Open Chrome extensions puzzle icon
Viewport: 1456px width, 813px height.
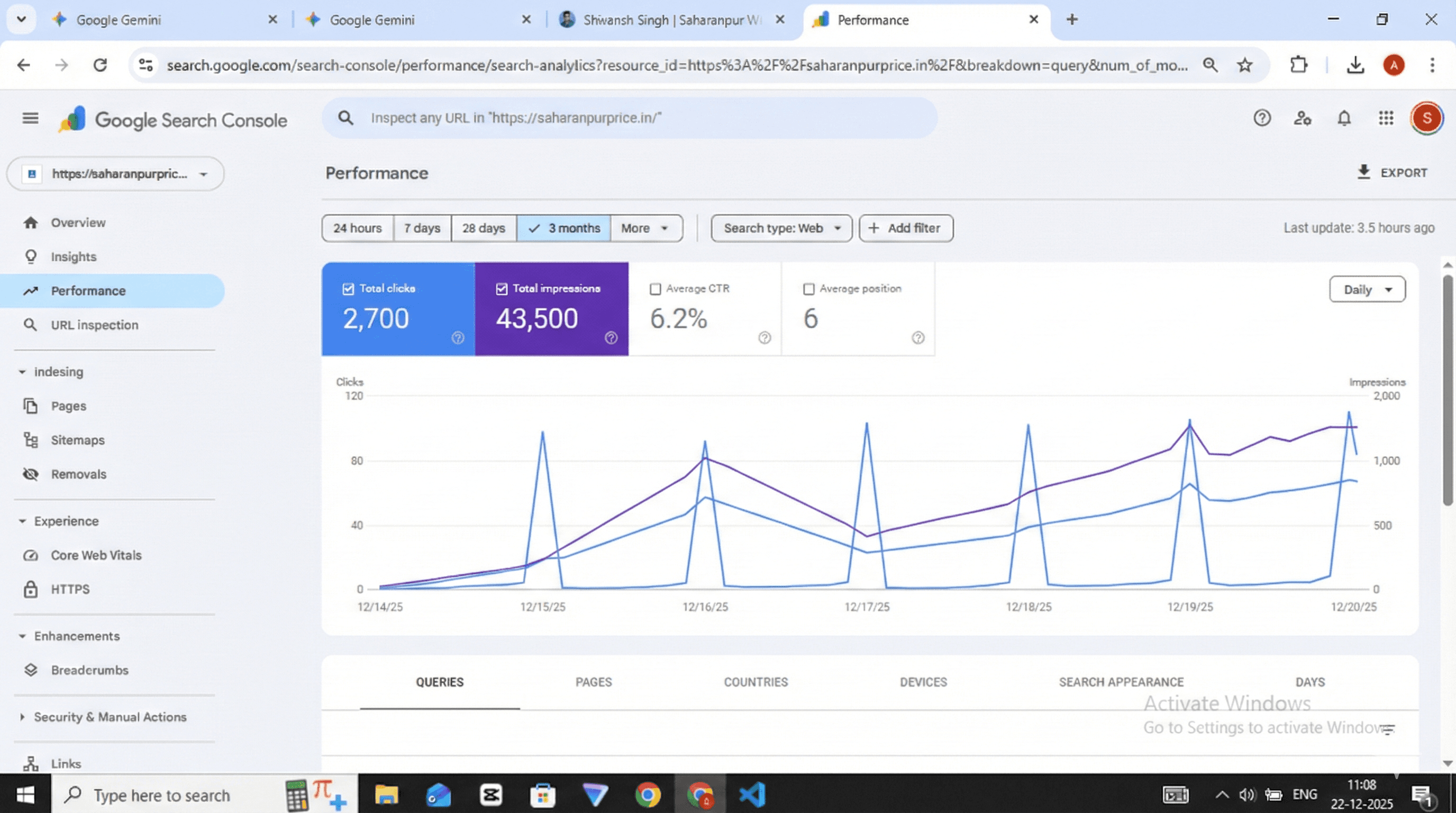pyautogui.click(x=1299, y=65)
